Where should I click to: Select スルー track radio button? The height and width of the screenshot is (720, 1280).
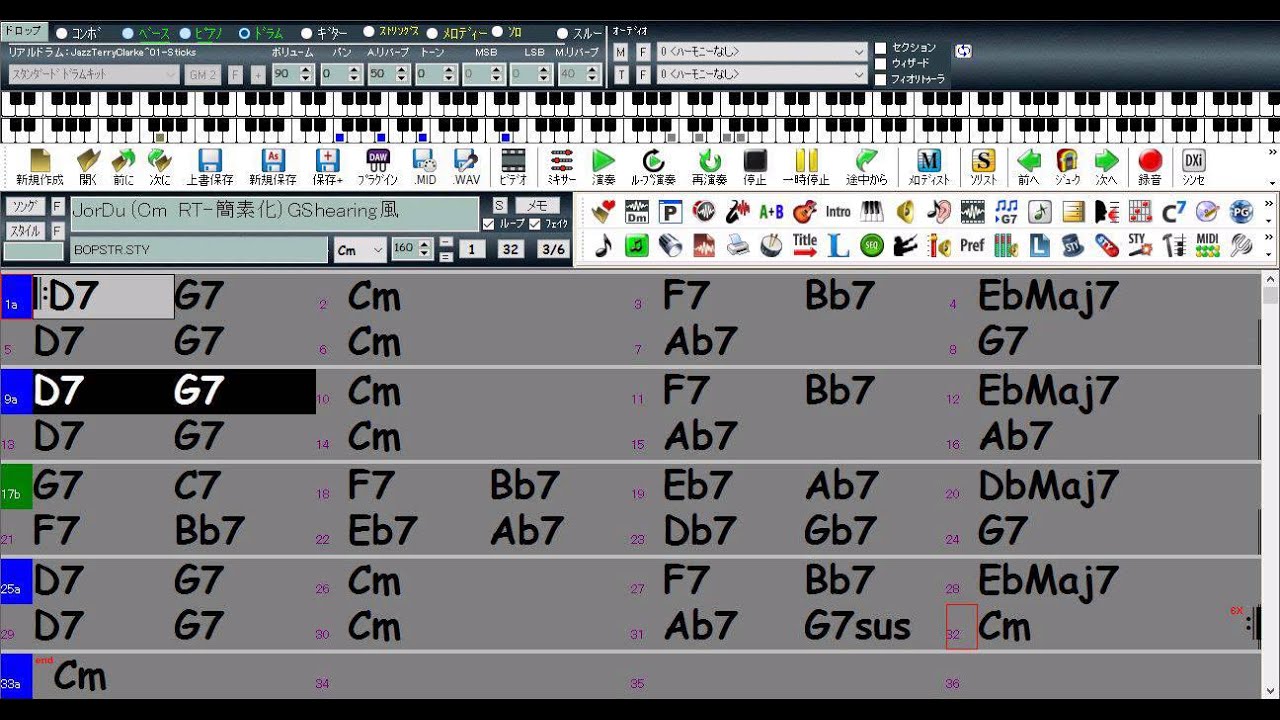(563, 33)
